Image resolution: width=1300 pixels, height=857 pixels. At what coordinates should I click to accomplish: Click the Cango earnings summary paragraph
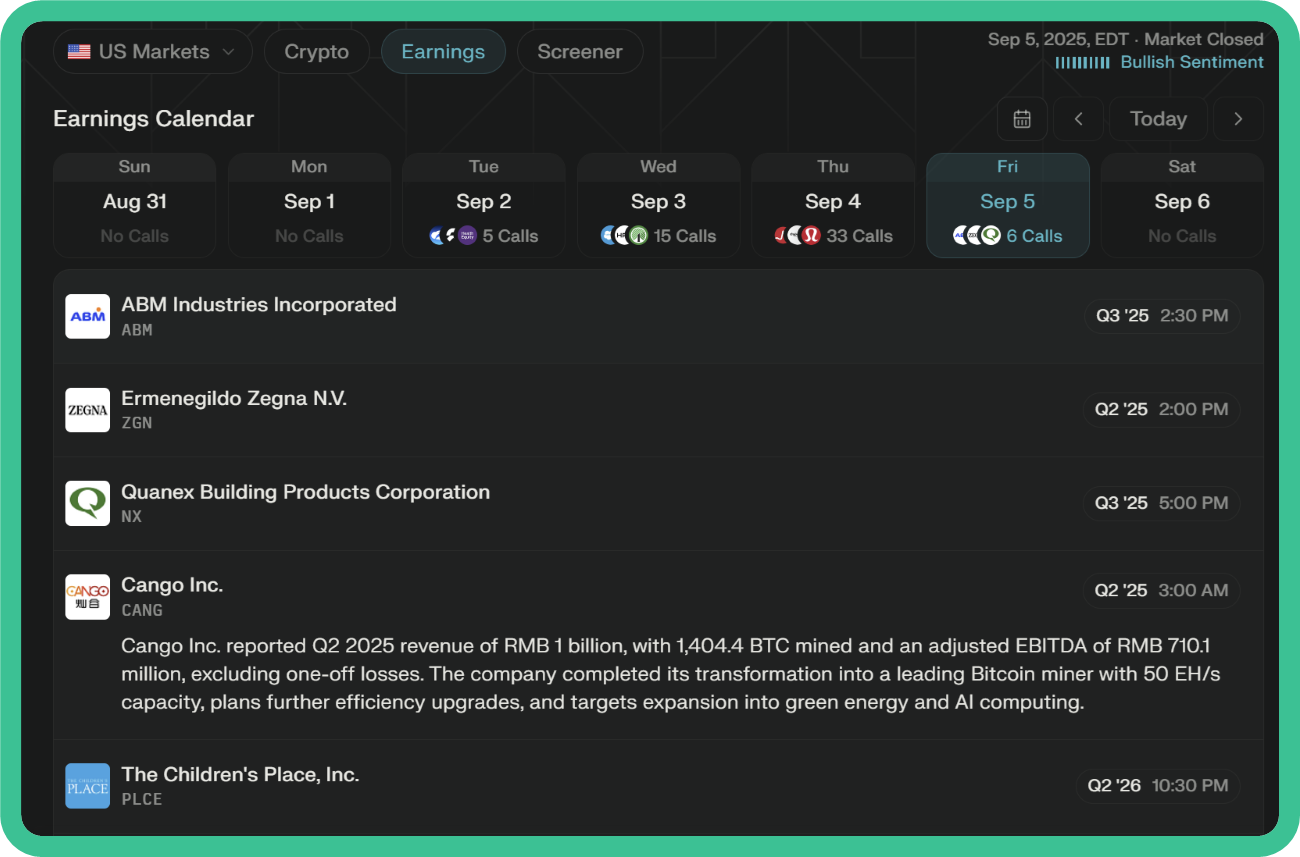click(x=671, y=674)
